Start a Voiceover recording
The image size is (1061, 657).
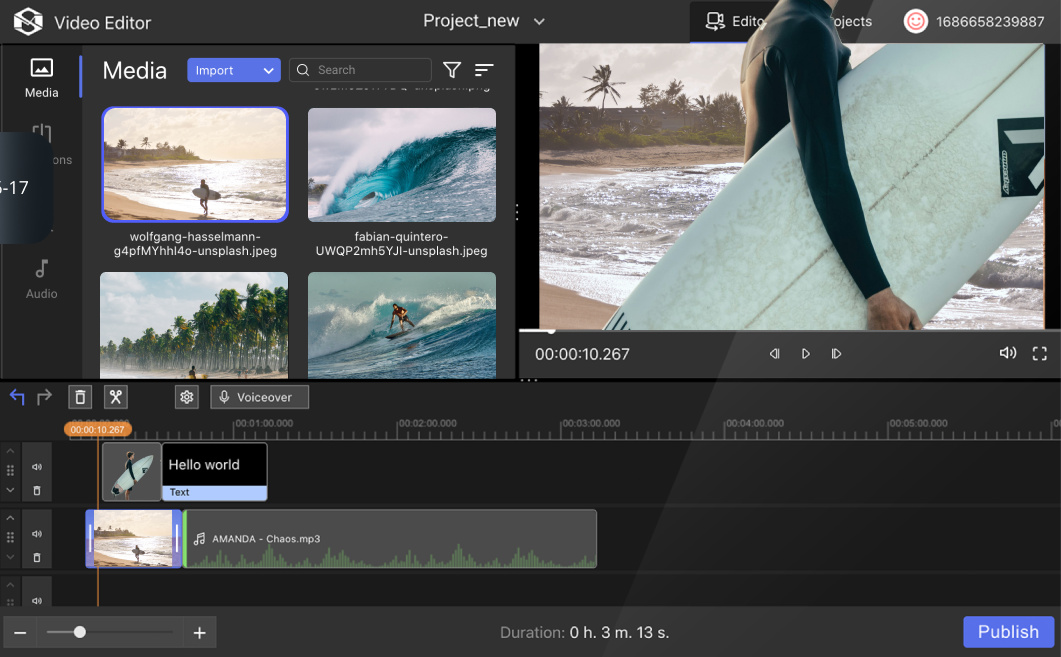click(259, 397)
